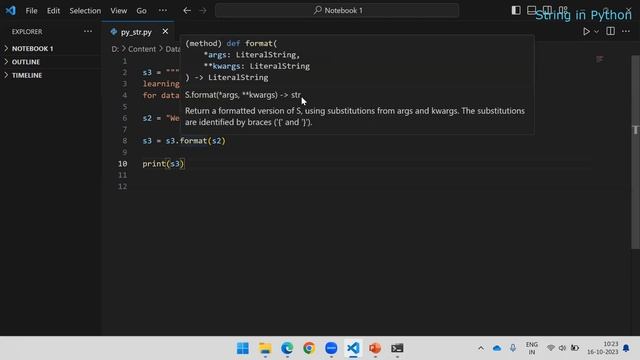Open the blue round app on taskbar
Screen dimensions: 640x360
coord(331,348)
